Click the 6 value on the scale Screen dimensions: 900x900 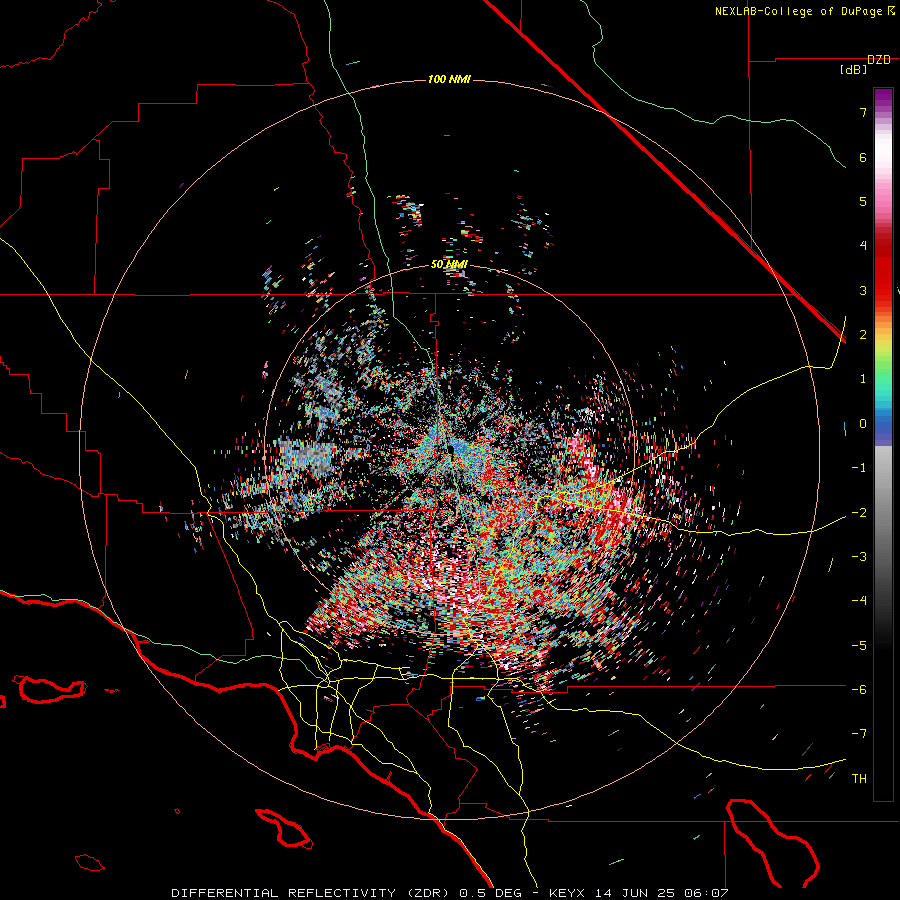pyautogui.click(x=863, y=157)
